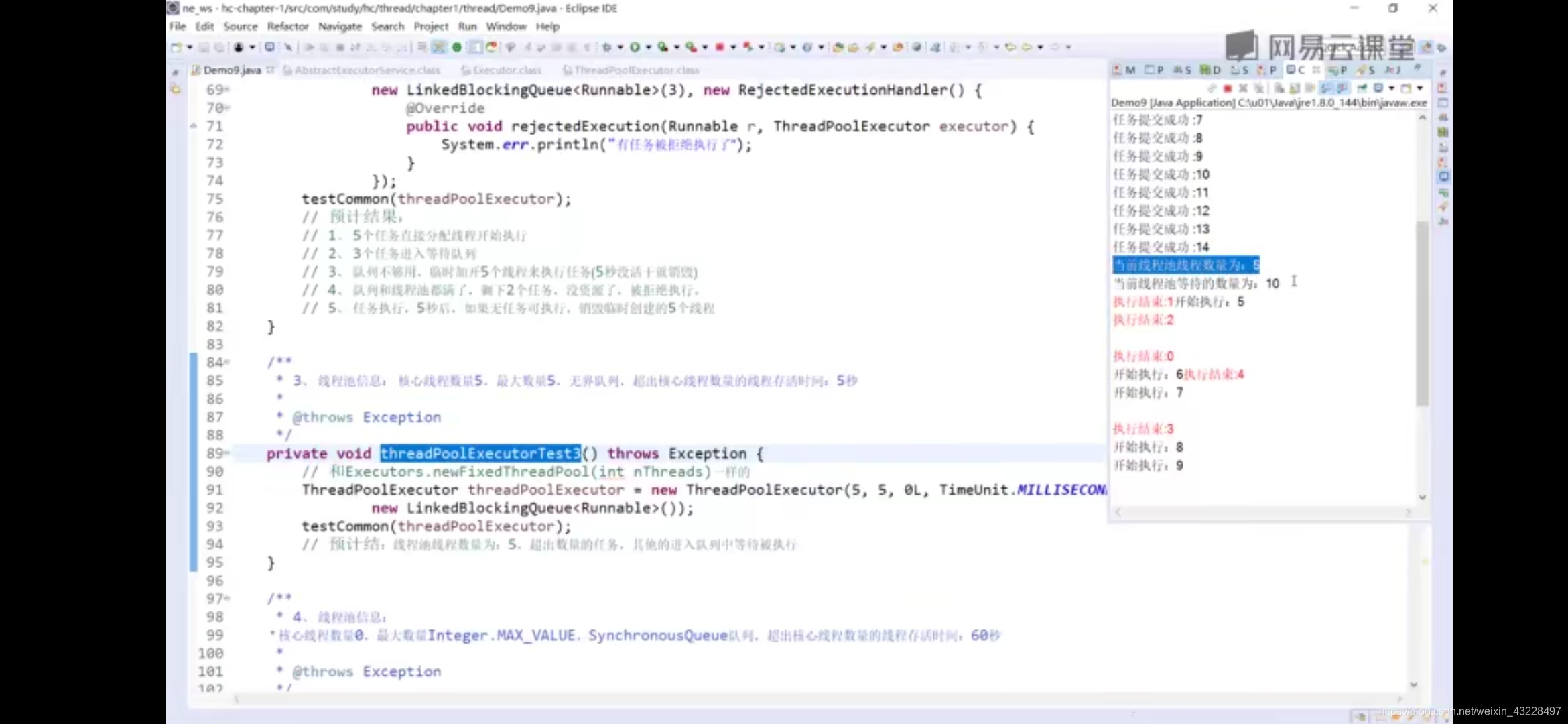Open the Refactor menu
Image resolution: width=1568 pixels, height=724 pixels.
tap(287, 27)
